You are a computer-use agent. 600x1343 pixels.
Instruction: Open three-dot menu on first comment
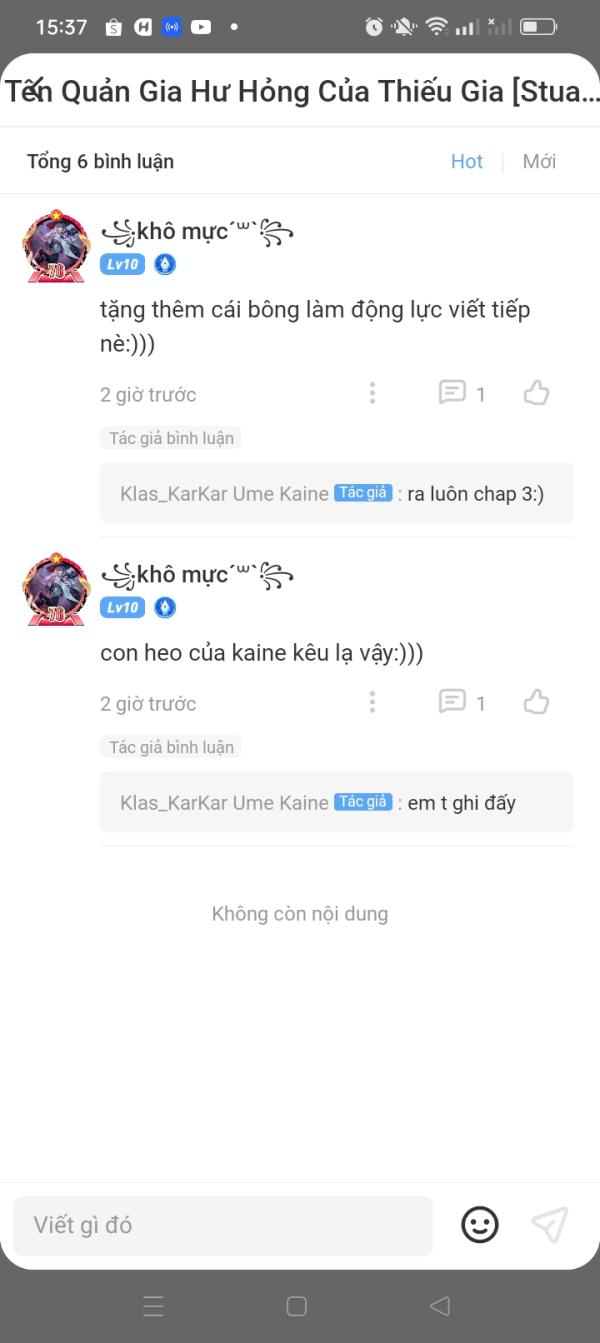coord(372,393)
